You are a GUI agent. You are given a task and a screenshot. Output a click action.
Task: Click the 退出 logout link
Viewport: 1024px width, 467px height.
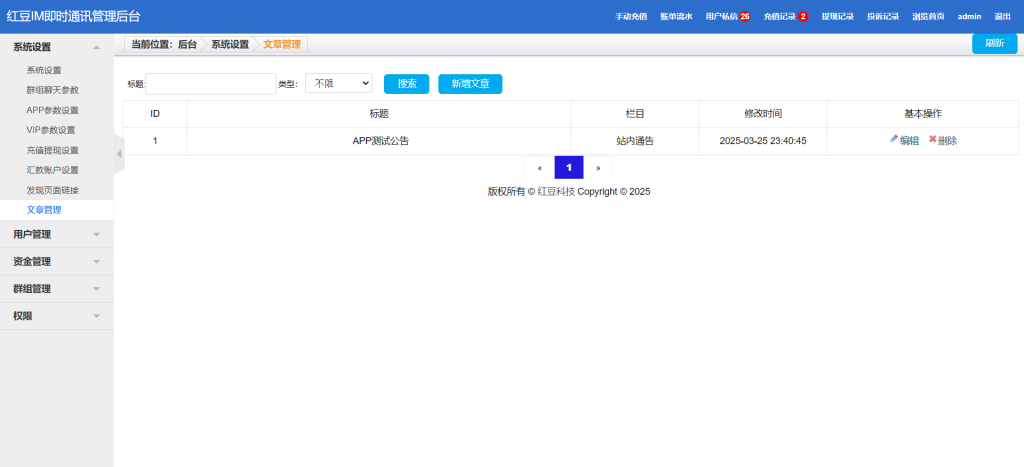point(1002,17)
